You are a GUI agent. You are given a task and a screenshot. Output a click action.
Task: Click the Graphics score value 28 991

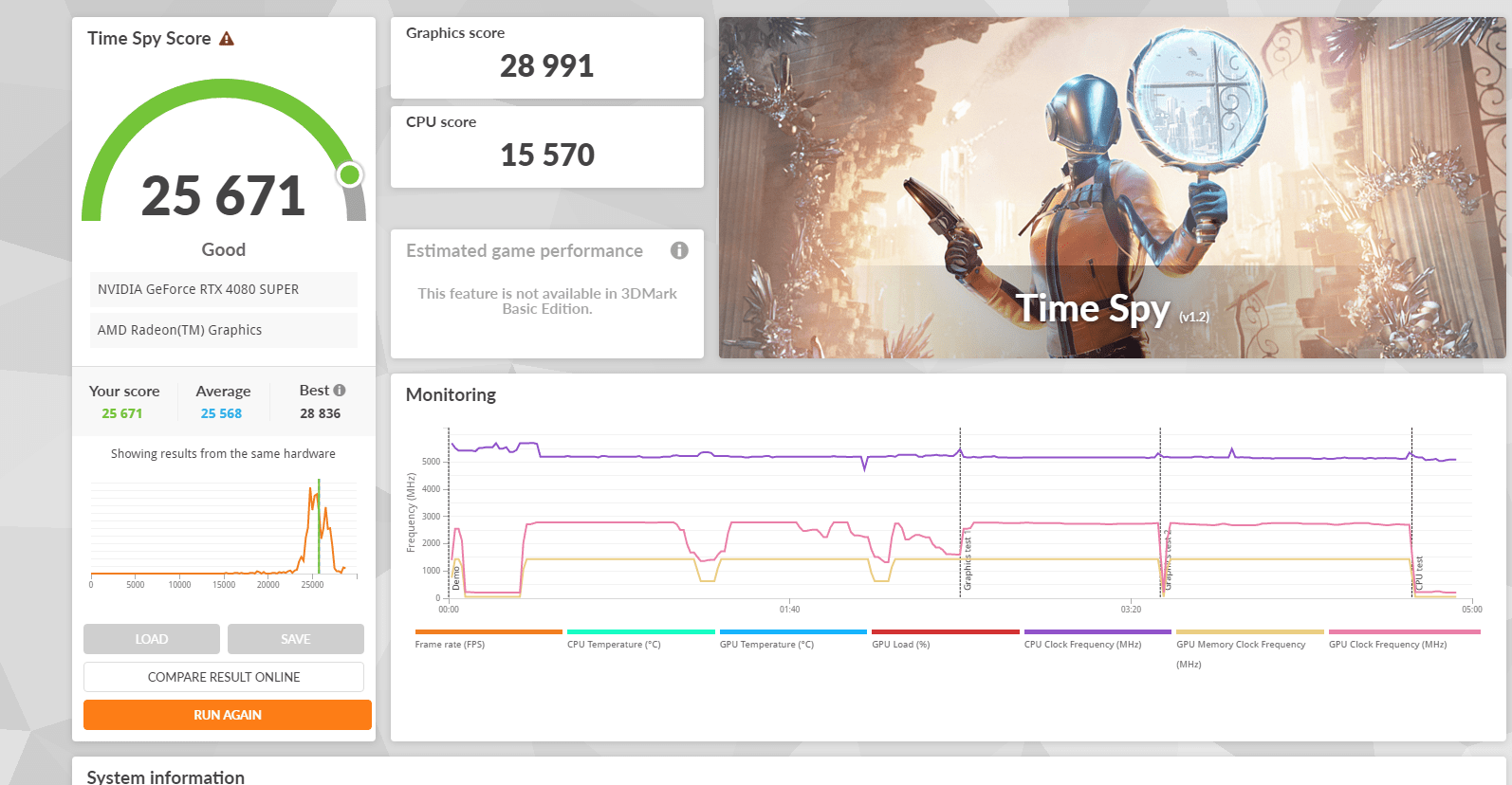click(547, 66)
